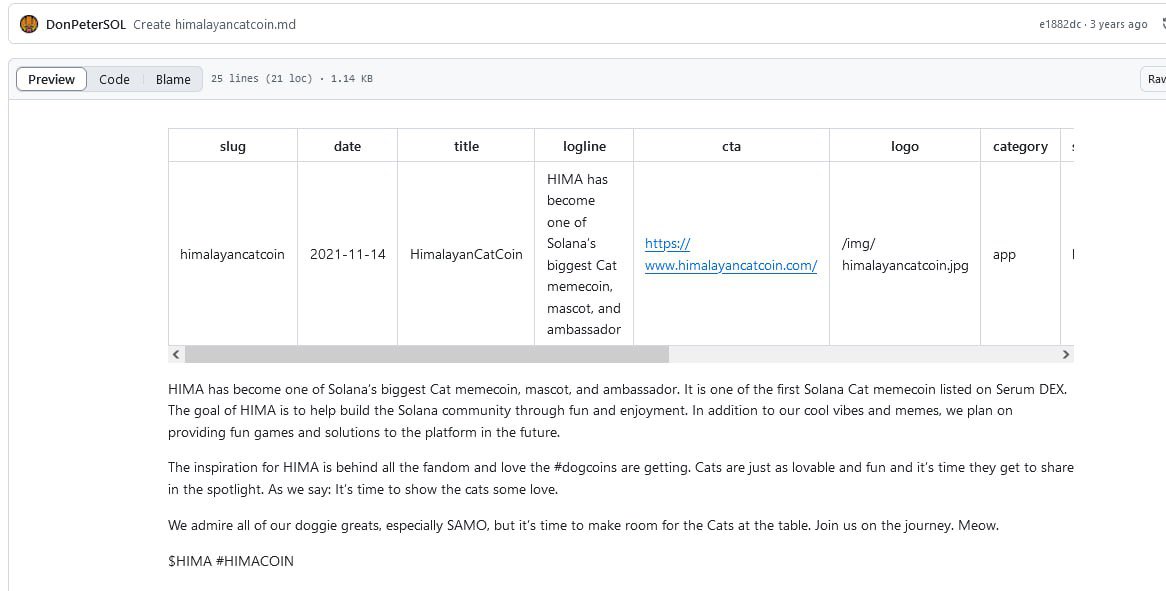Click the '/img/himalayancatcoin.jpg' logo cell
Viewport: 1166px width, 591px height.
click(x=905, y=254)
